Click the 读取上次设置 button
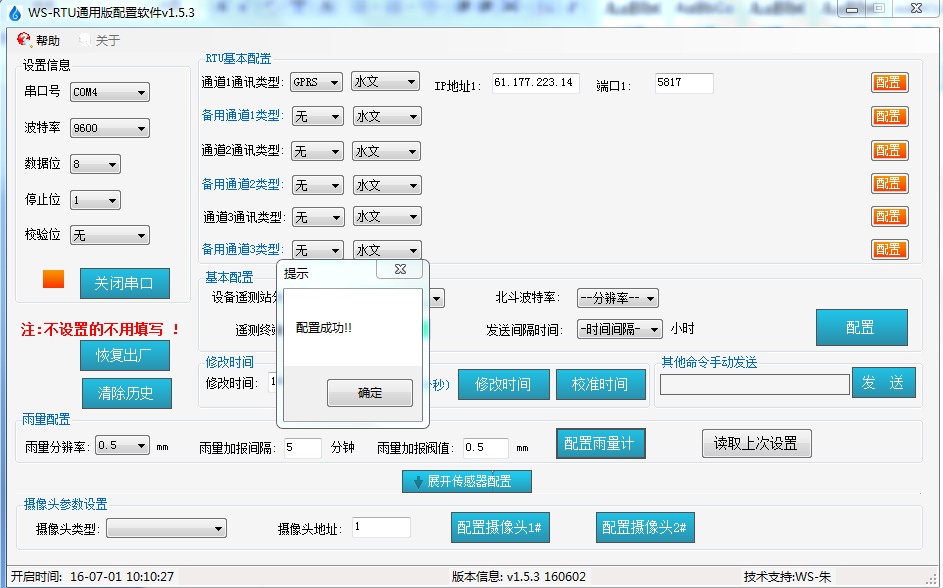The width and height of the screenshot is (943, 588). coord(757,444)
